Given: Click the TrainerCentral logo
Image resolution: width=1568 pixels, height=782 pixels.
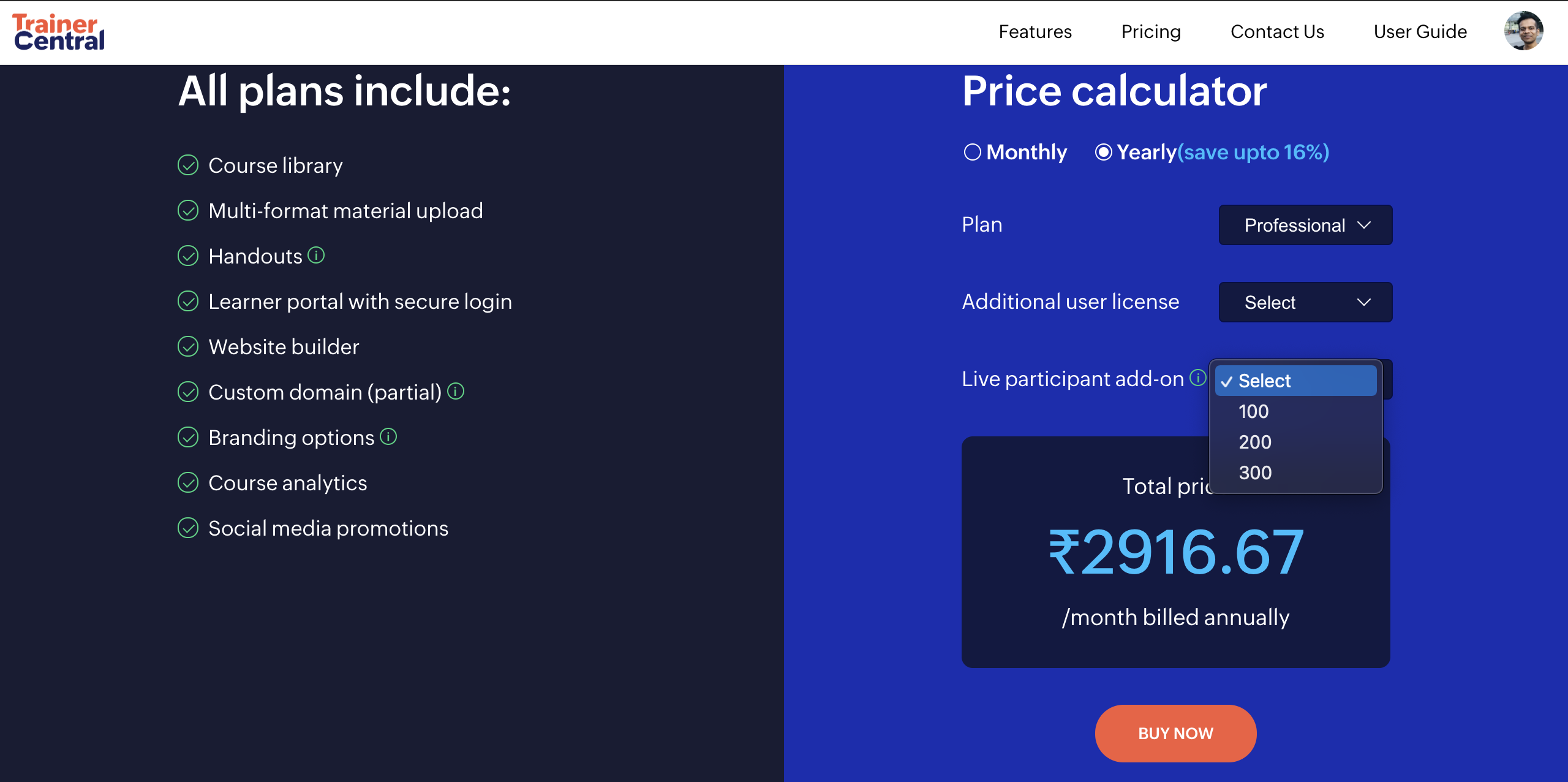Looking at the screenshot, I should tap(59, 32).
